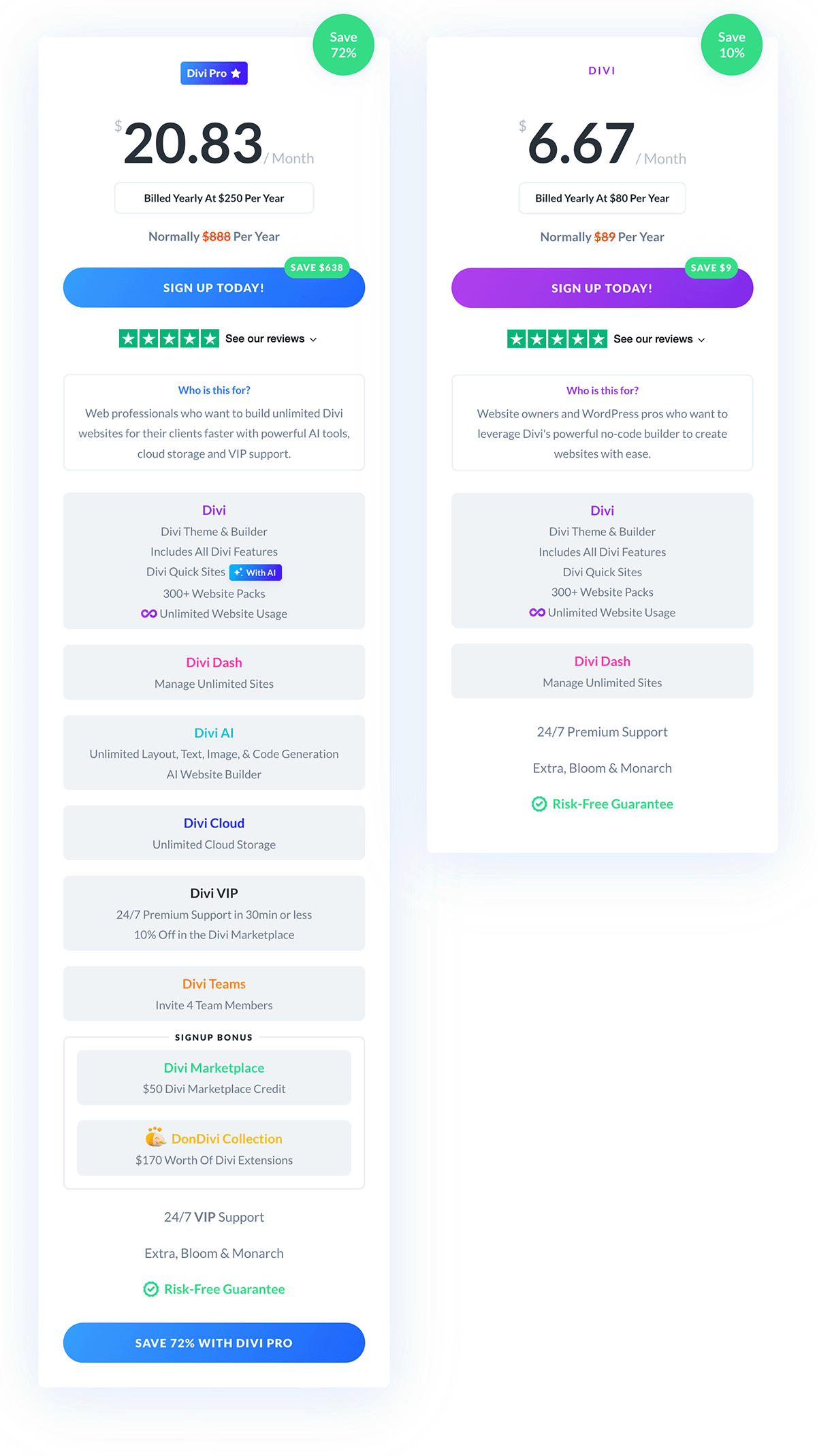Open the Divi Cloud heading link

tap(214, 823)
